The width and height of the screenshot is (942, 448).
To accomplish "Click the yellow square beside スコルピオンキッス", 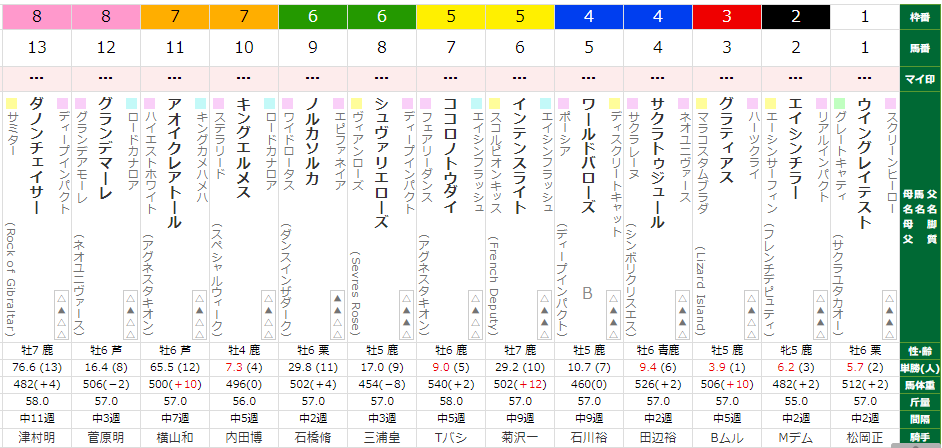I will click(494, 103).
